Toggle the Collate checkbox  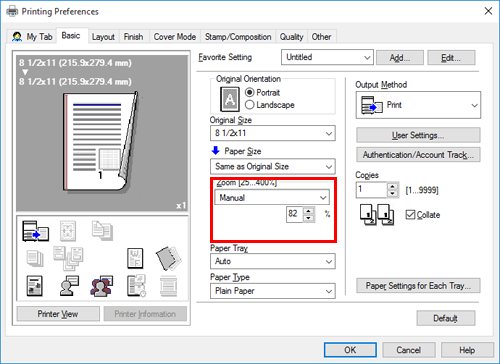410,215
